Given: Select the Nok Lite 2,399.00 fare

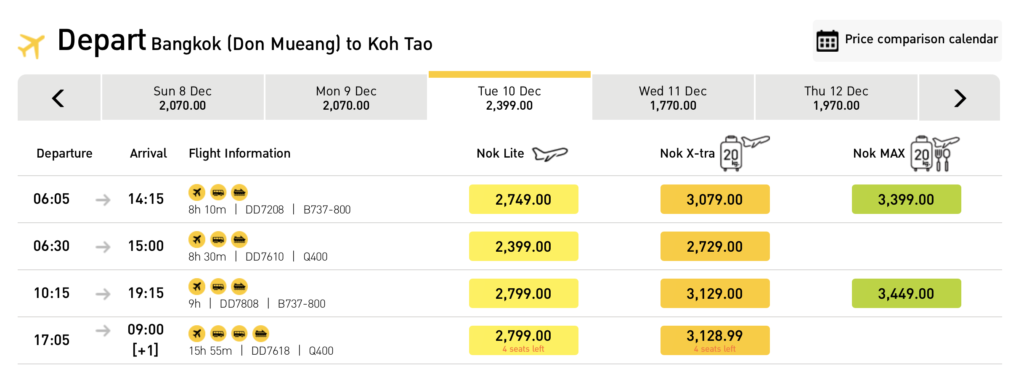Looking at the screenshot, I should coord(523,247).
